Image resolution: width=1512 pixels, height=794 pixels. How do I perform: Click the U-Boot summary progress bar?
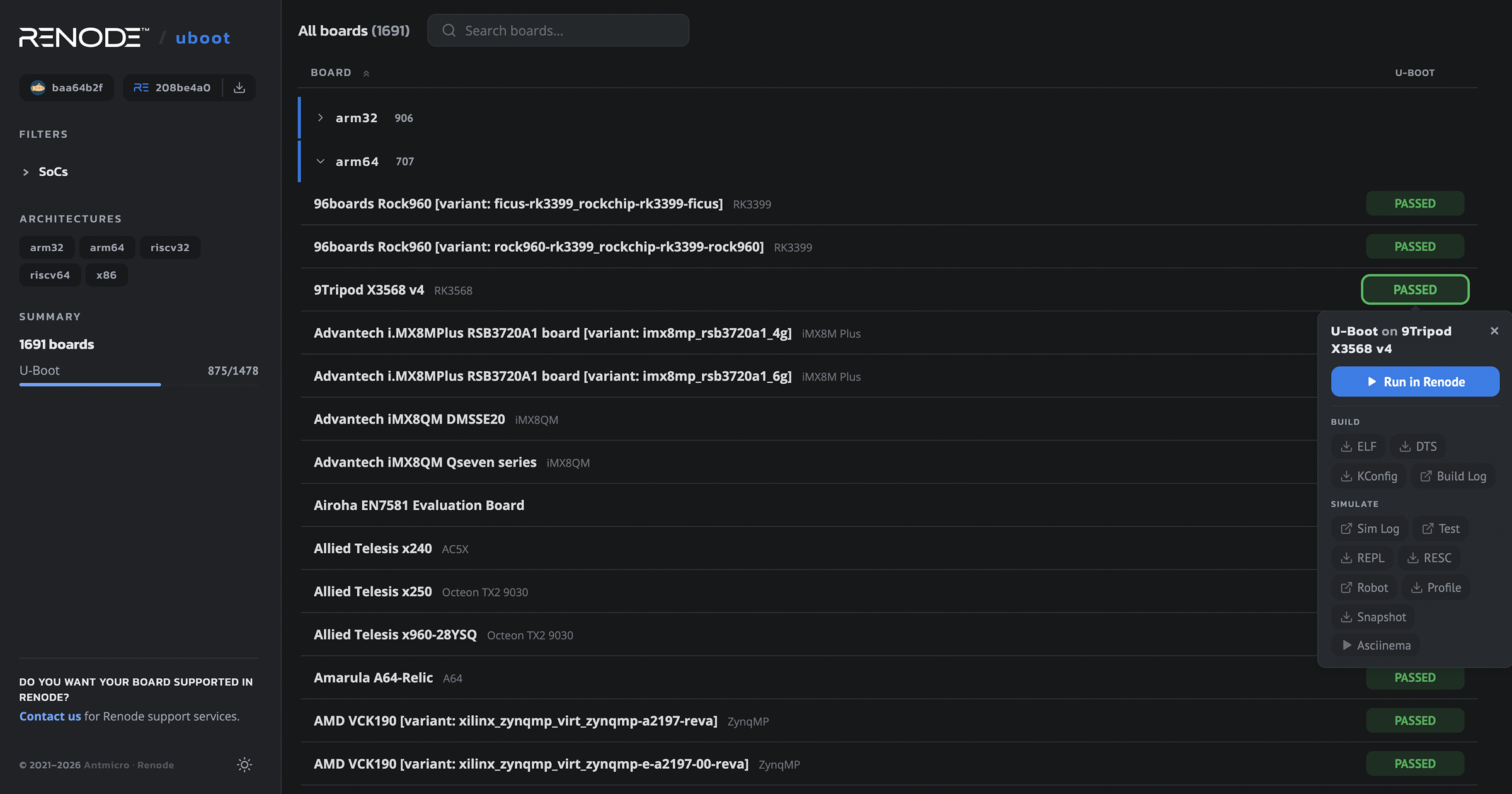coord(139,384)
